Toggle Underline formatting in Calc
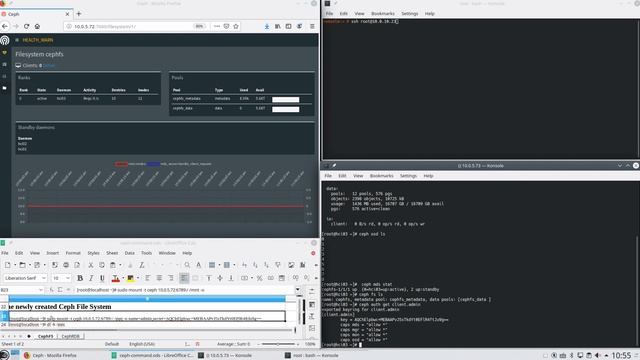The image size is (640, 360). [x=102, y=278]
